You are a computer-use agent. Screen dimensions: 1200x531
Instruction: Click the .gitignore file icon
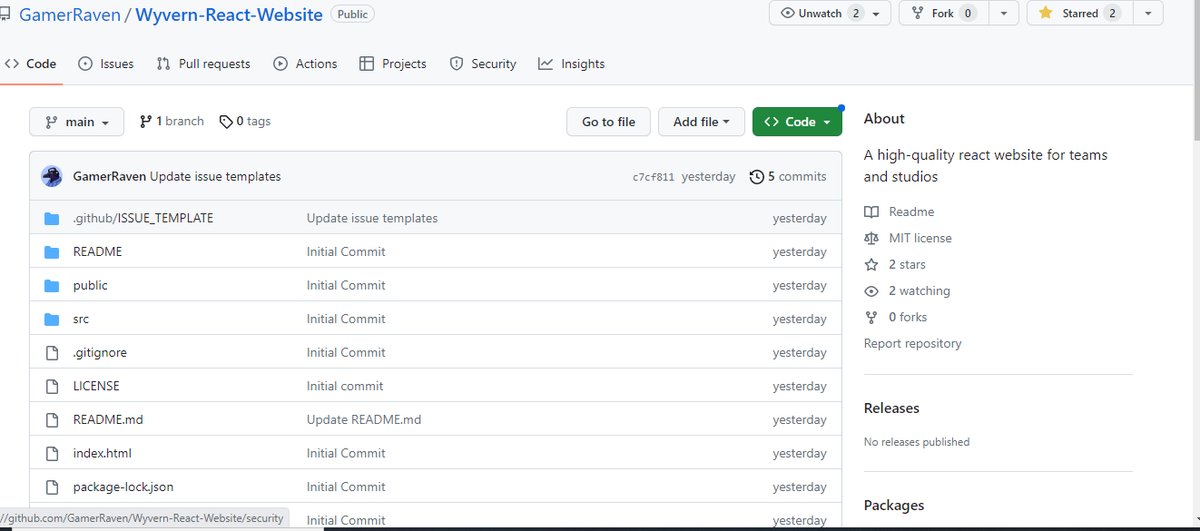point(52,353)
